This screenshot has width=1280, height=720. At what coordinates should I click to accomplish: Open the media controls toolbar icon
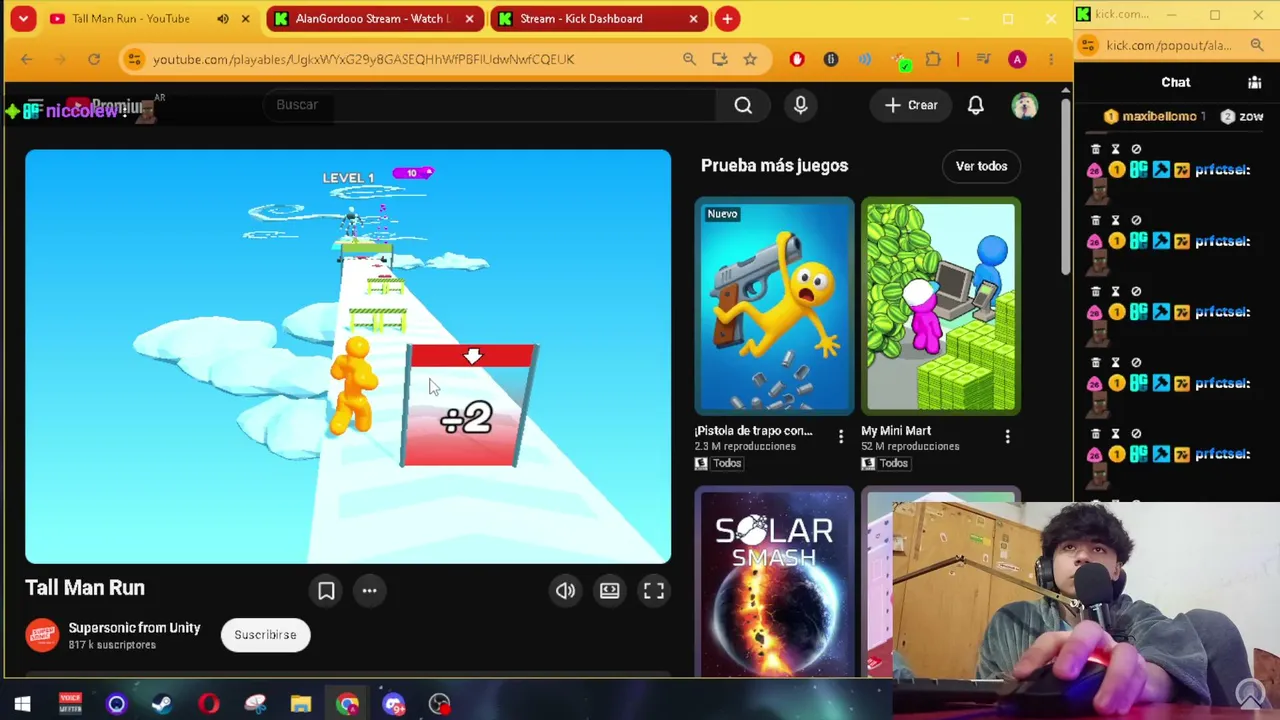click(983, 59)
